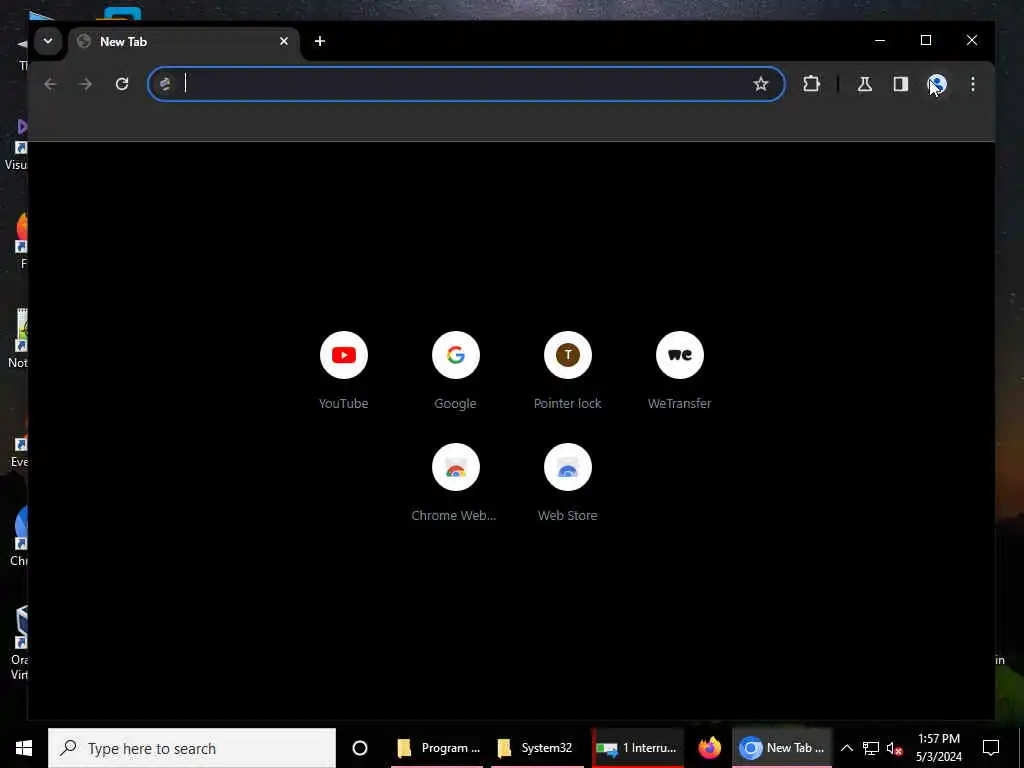Open the Google shortcut tile
The height and width of the screenshot is (768, 1024).
point(455,370)
